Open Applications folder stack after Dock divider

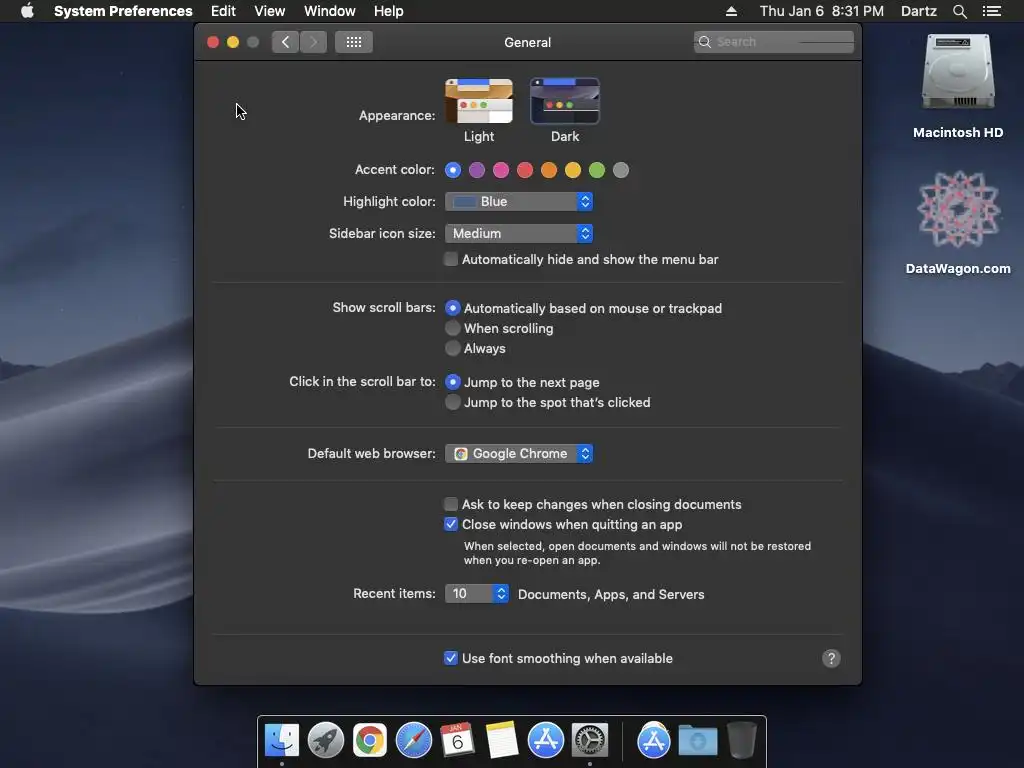(x=654, y=740)
